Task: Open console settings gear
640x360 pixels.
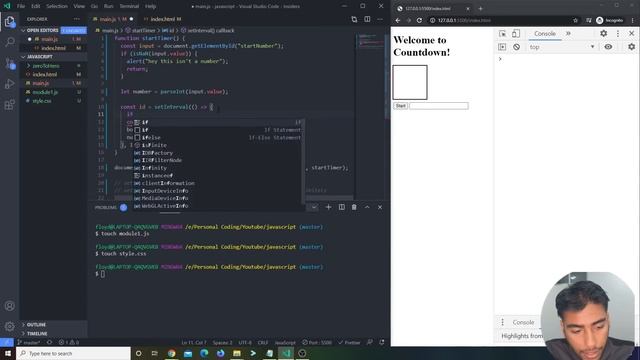Action: (631, 47)
